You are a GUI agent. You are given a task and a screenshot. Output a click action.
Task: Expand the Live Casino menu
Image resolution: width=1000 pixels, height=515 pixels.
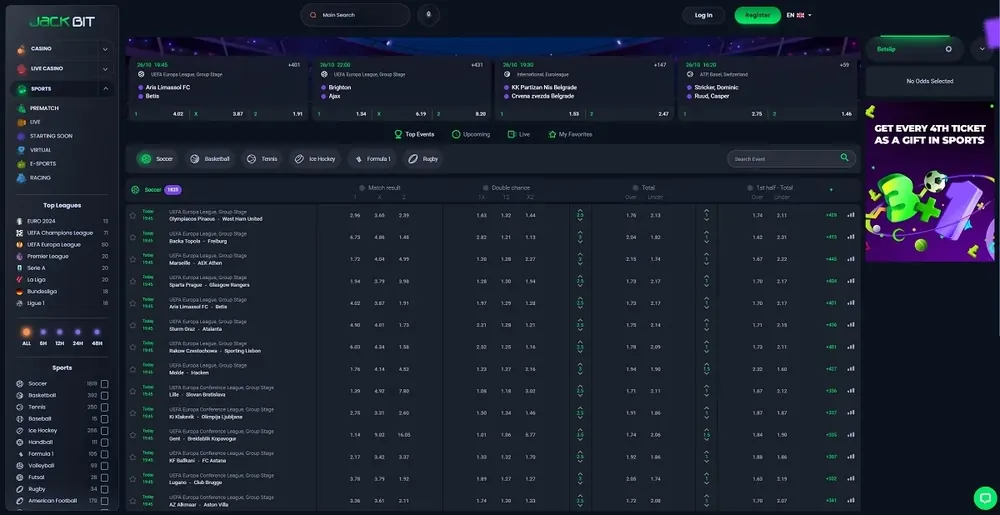click(x=105, y=69)
